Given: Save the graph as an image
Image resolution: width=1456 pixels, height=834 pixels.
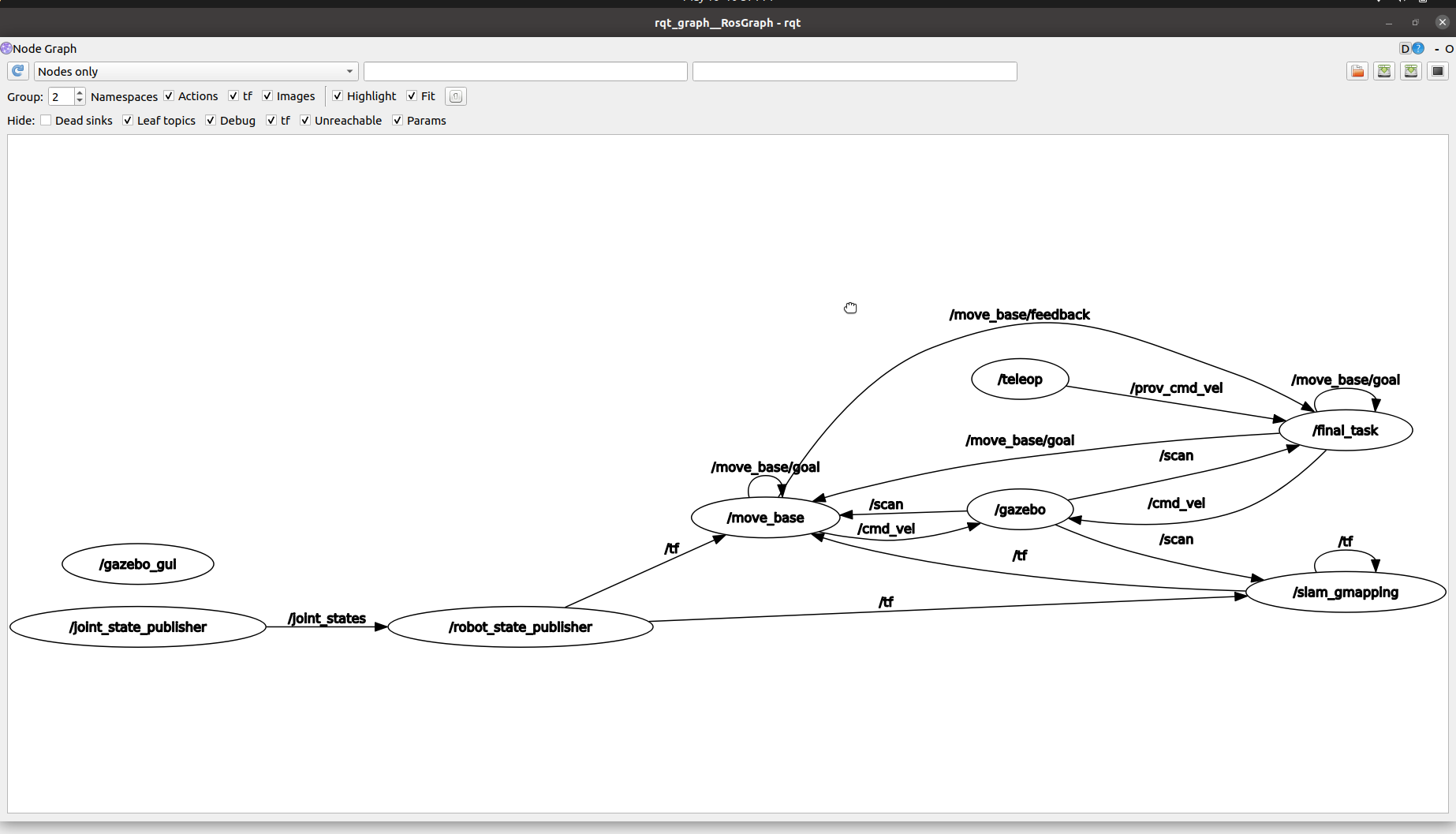Looking at the screenshot, I should (1438, 71).
